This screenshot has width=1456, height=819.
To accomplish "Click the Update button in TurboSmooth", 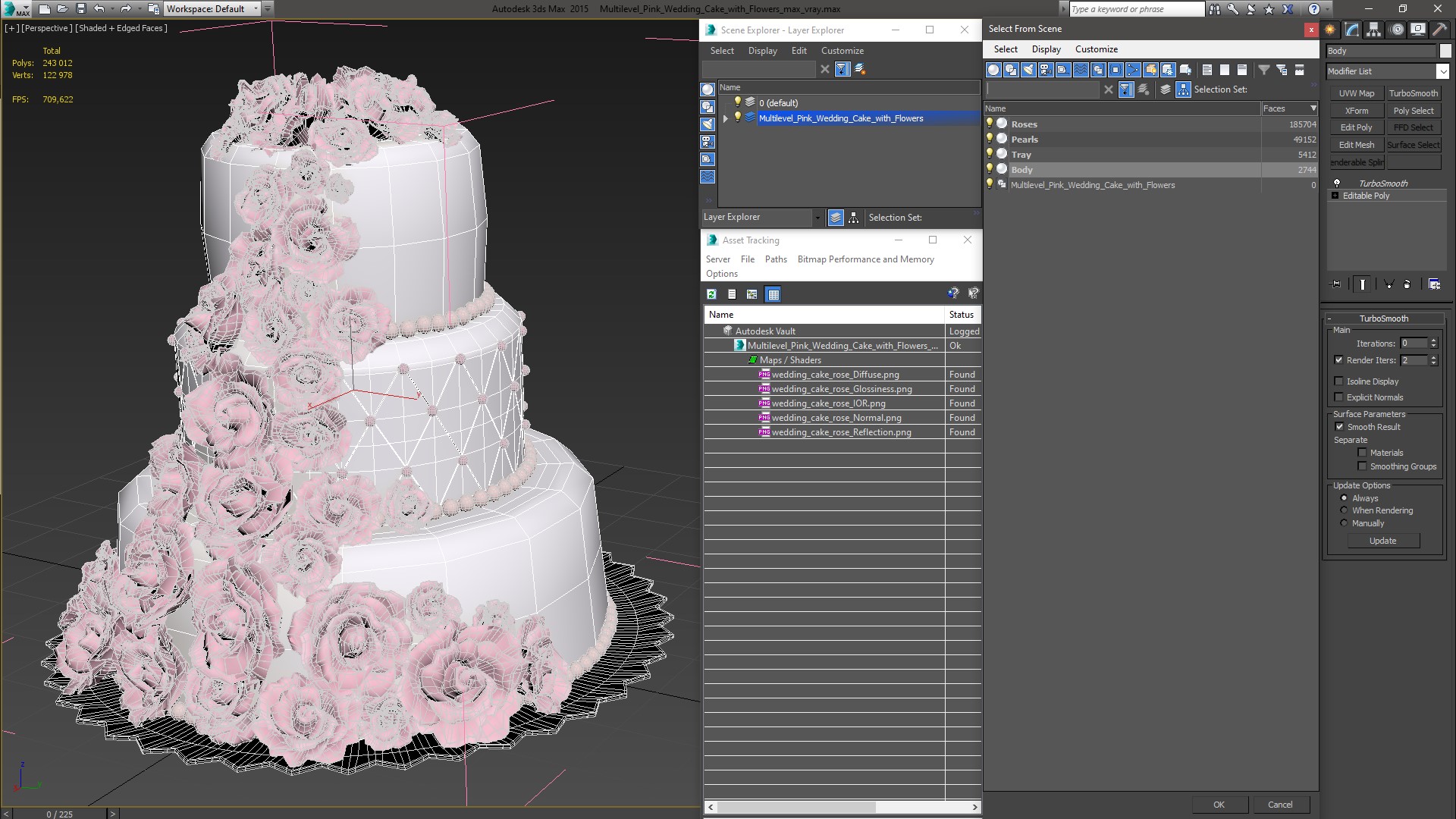I will click(1382, 541).
